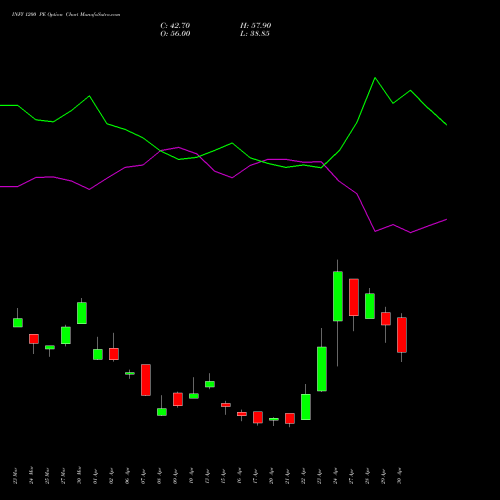The width and height of the screenshot is (500, 500).
Task: Select the 30 Mar date label on the axis
Action: [x=79, y=476]
